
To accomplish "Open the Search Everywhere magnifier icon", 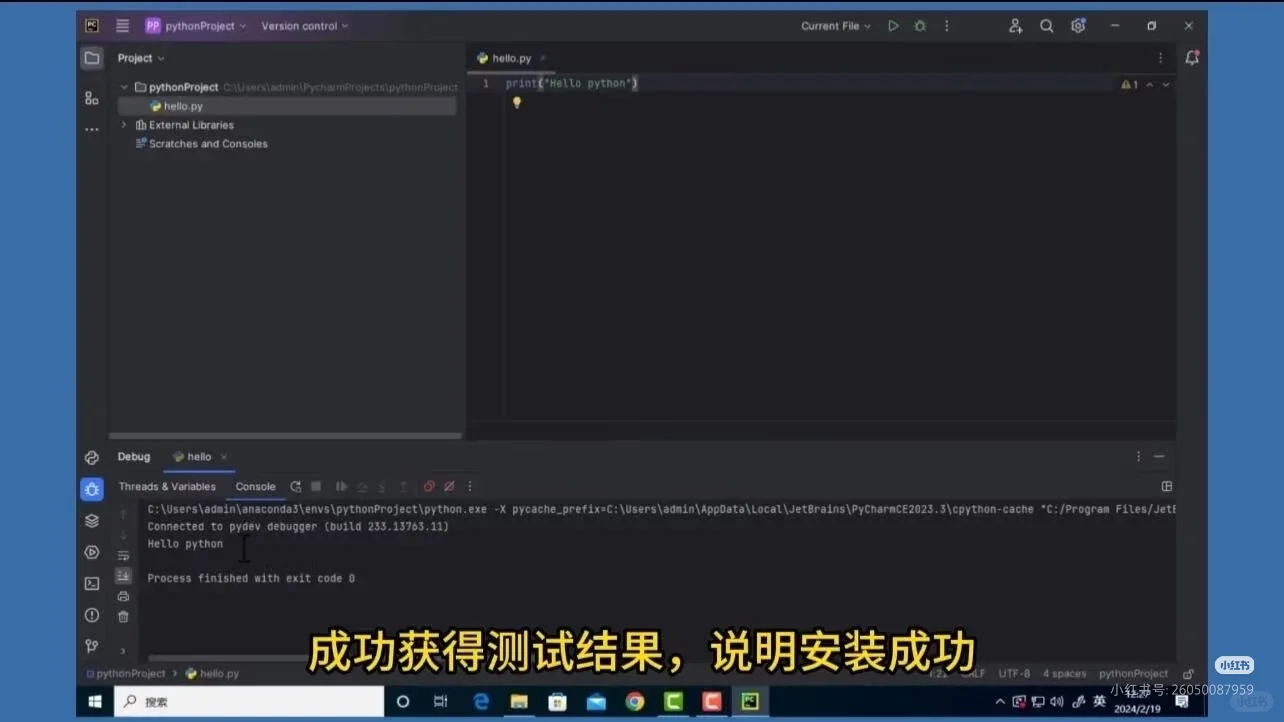I will click(x=1046, y=26).
